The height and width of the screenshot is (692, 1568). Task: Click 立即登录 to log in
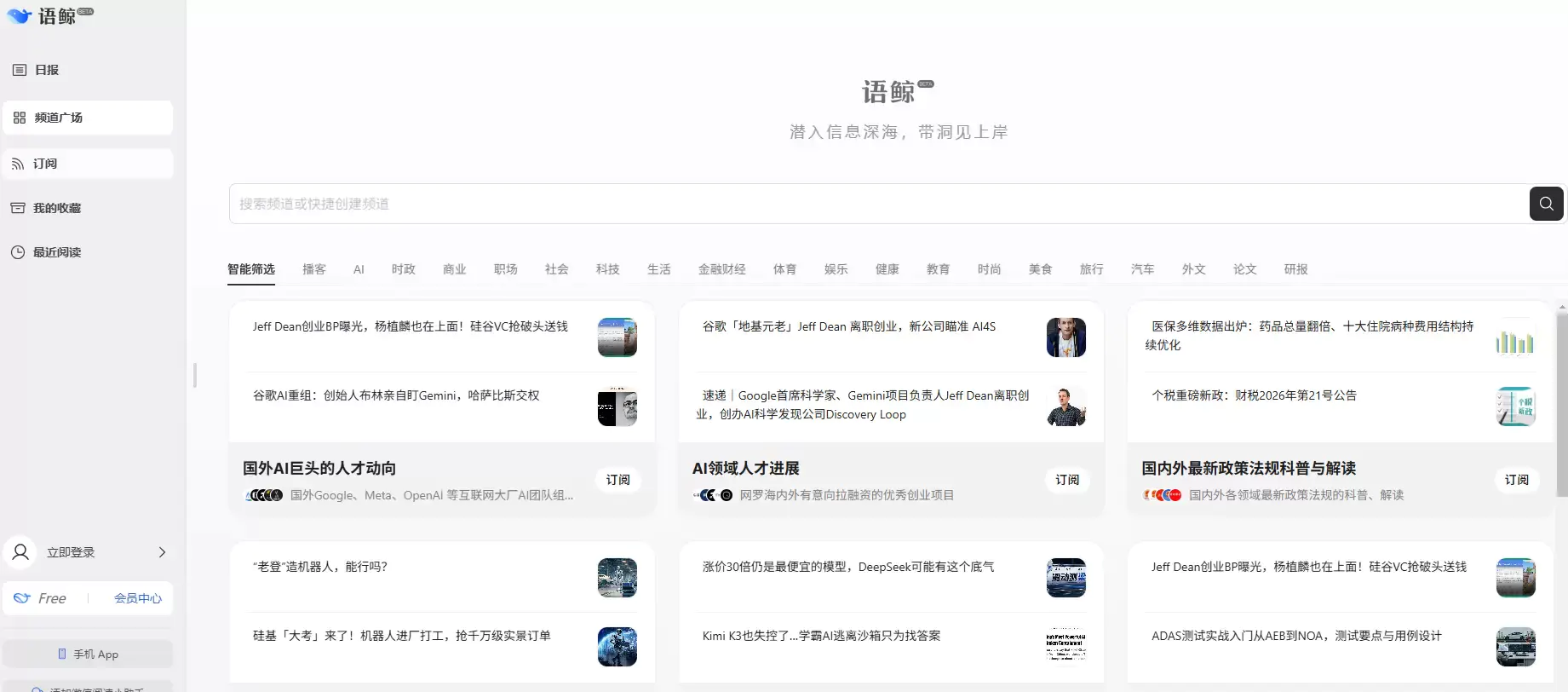[71, 552]
